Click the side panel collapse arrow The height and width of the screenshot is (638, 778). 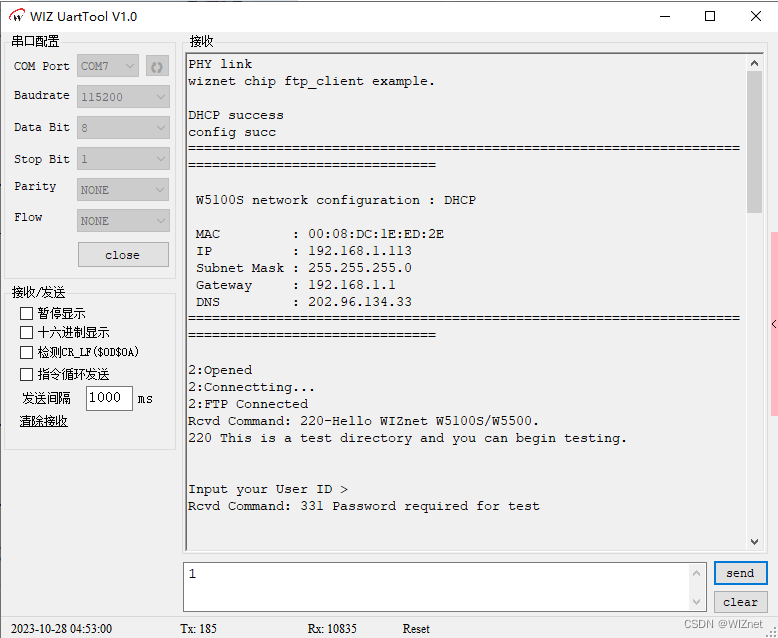774,324
